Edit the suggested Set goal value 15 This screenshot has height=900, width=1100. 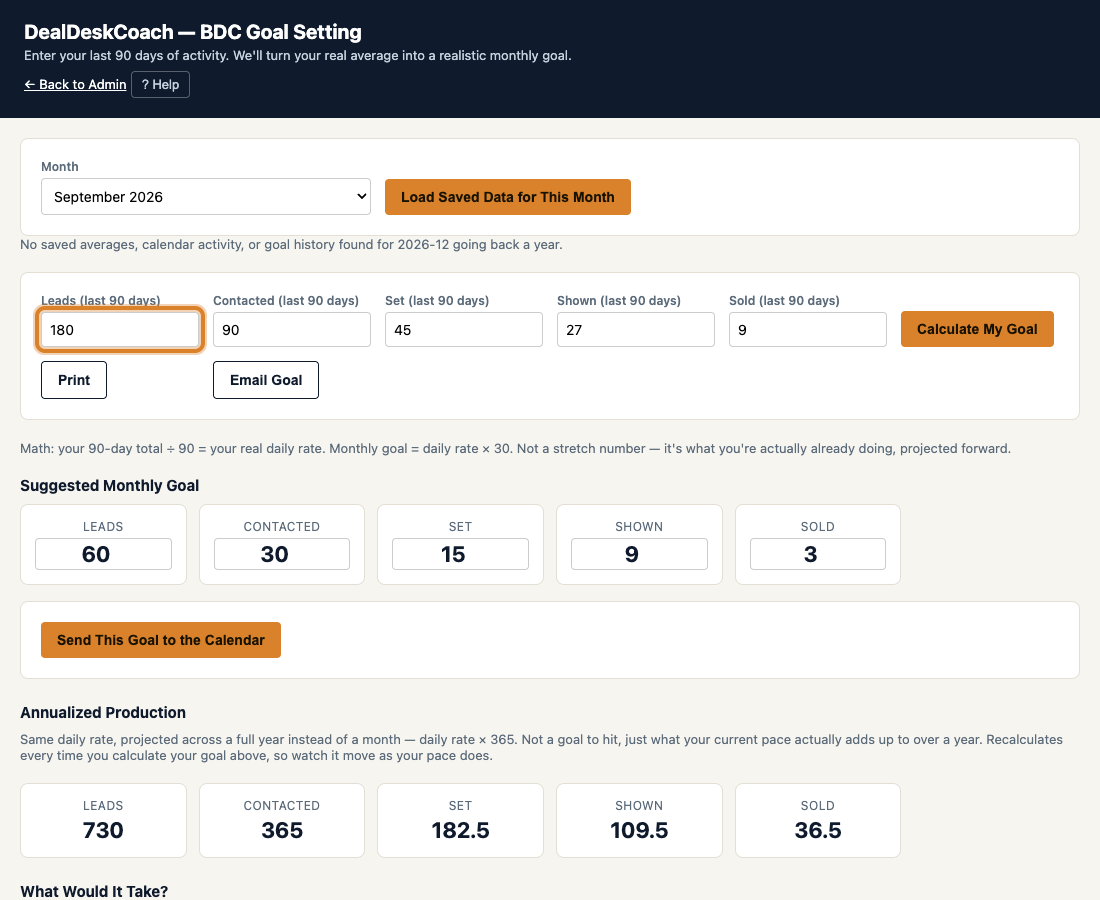(460, 554)
